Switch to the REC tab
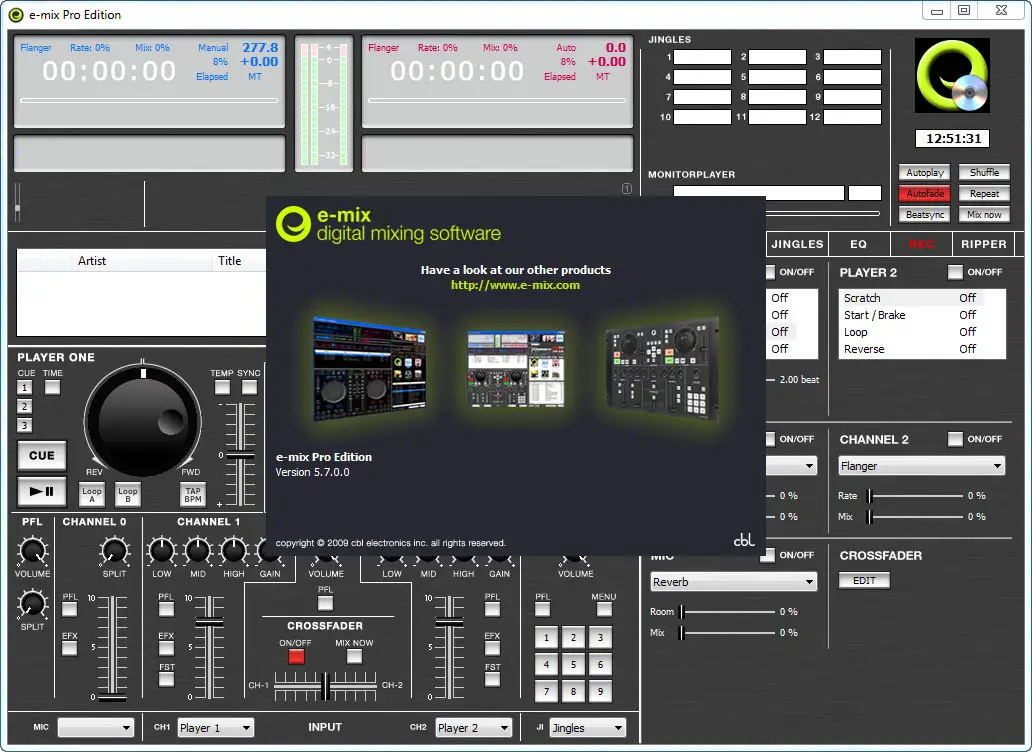Viewport: 1032px width, 752px height. (x=921, y=244)
